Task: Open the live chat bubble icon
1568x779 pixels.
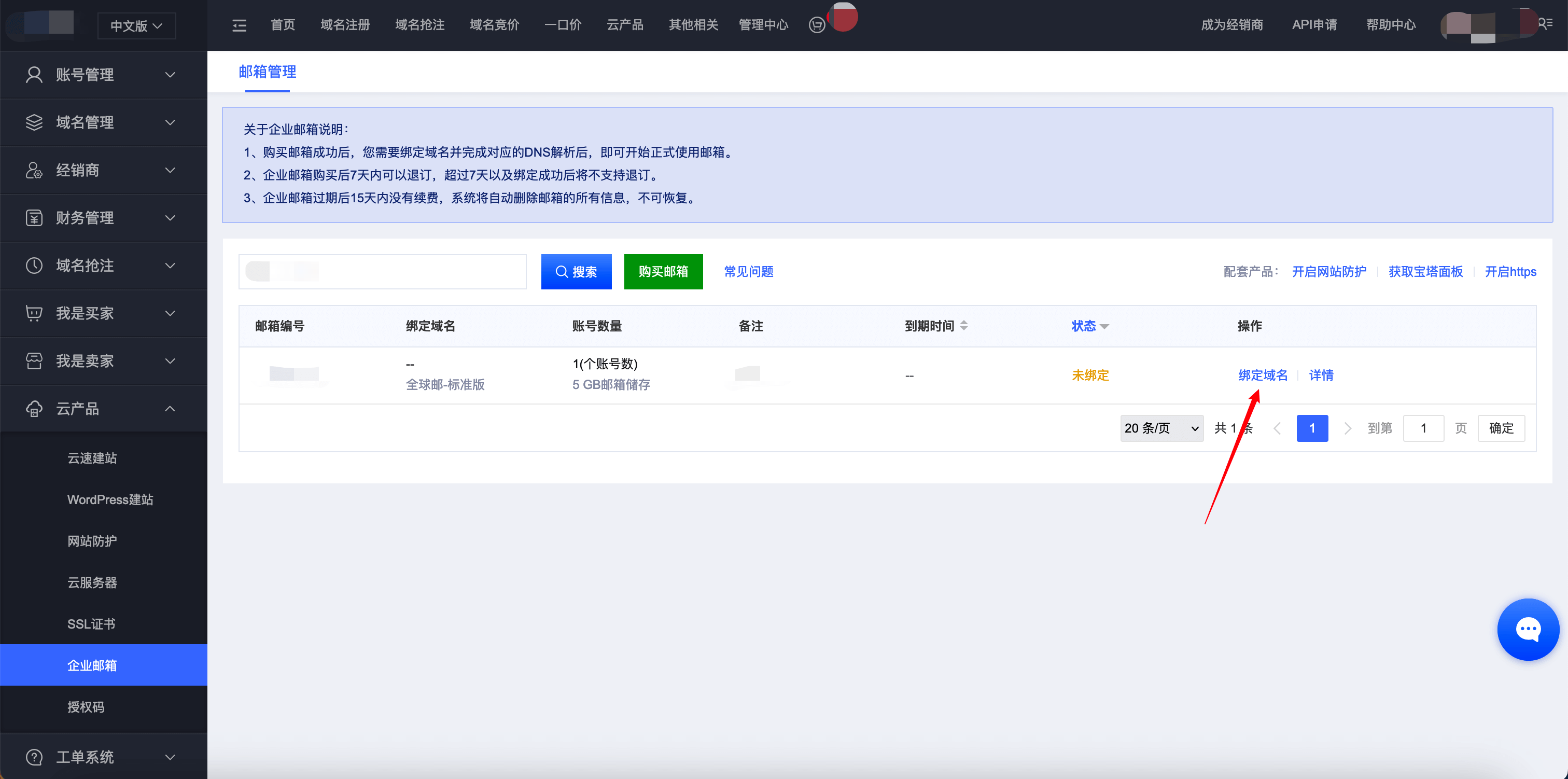Action: 1528,629
